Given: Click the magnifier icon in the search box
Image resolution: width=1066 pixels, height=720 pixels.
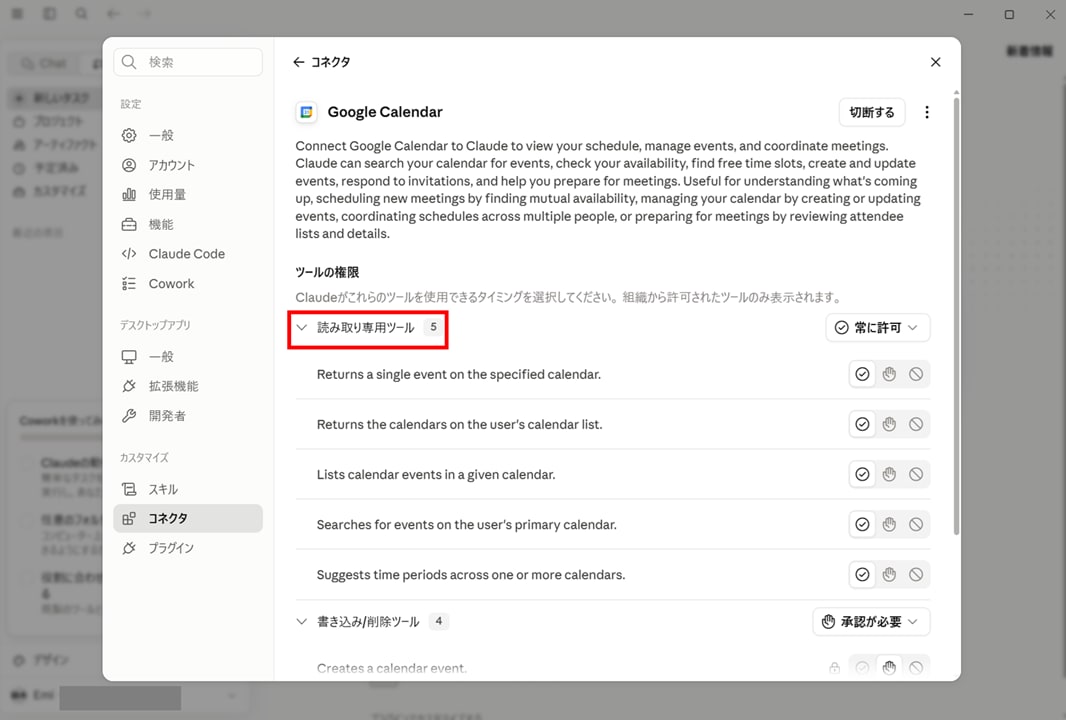Looking at the screenshot, I should point(129,62).
